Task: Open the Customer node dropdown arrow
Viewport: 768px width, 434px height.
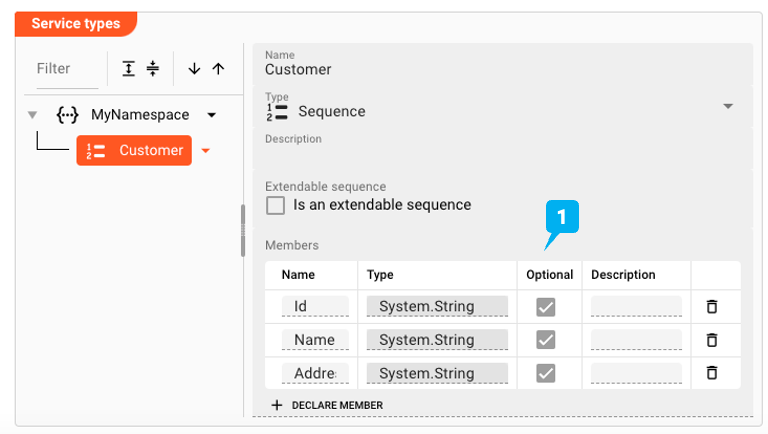Action: point(206,151)
